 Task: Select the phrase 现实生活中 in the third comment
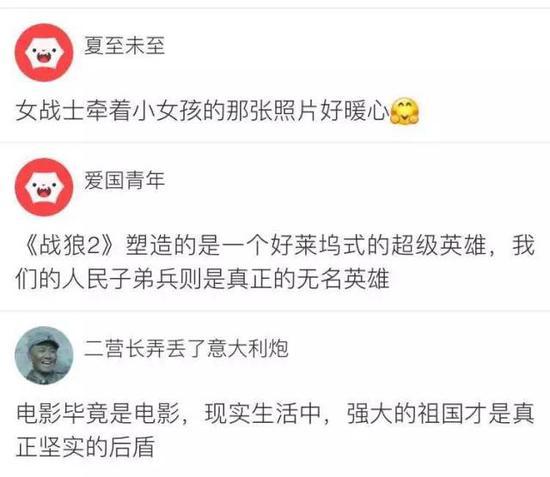click(x=263, y=414)
